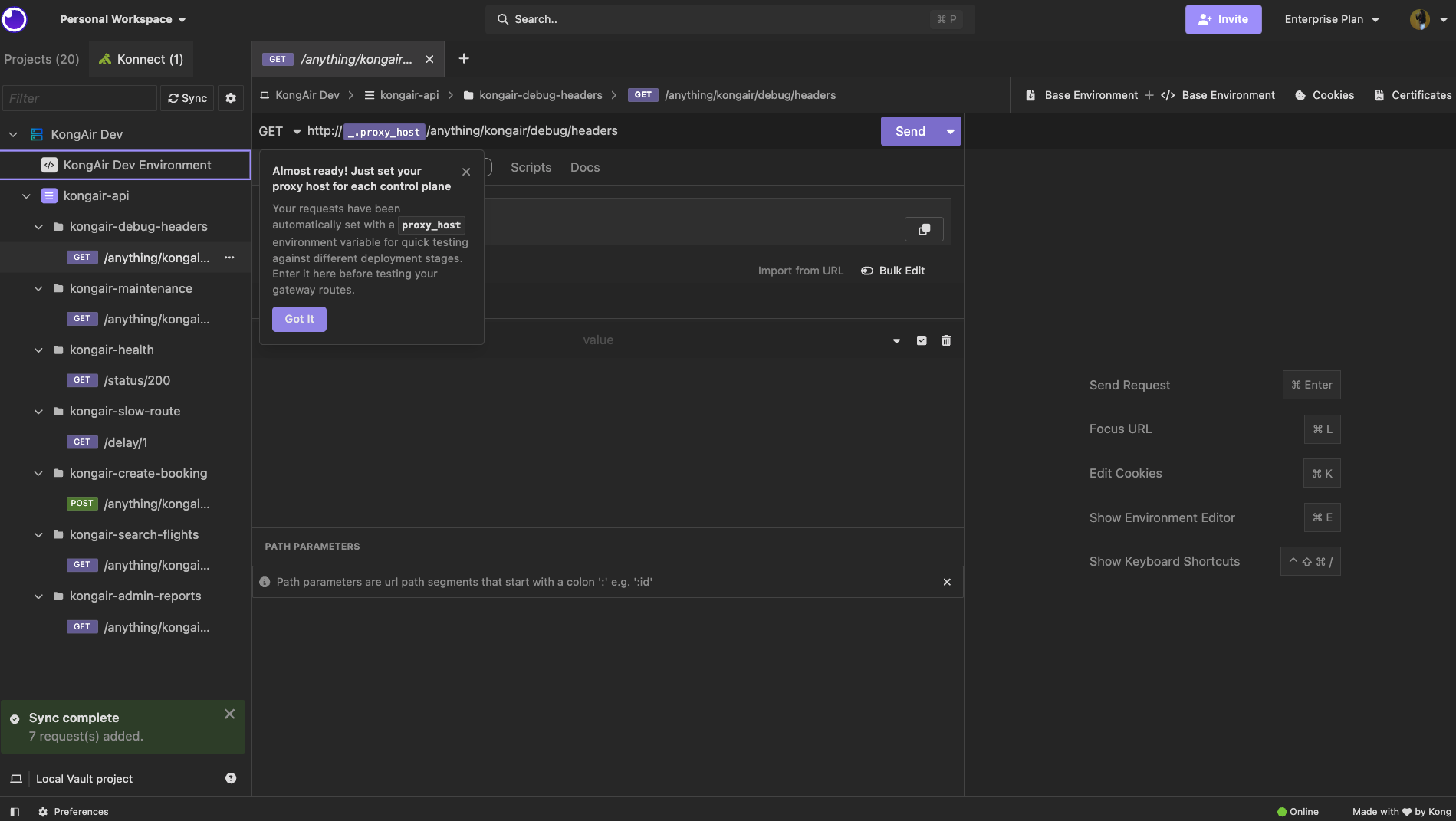Open the Local Vault project help icon
This screenshot has height=821, width=1456.
[x=231, y=778]
